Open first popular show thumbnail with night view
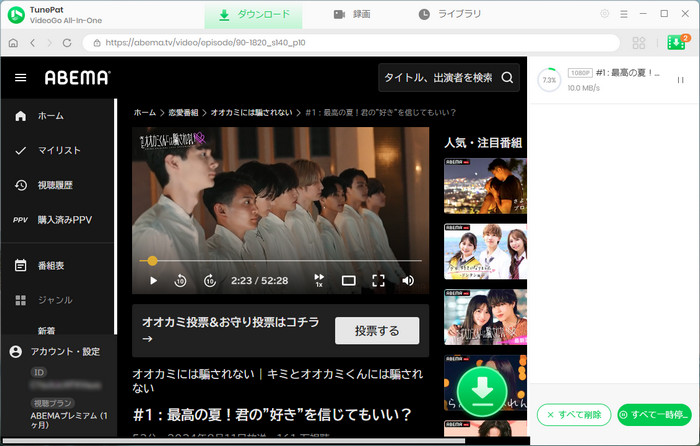 pos(485,186)
